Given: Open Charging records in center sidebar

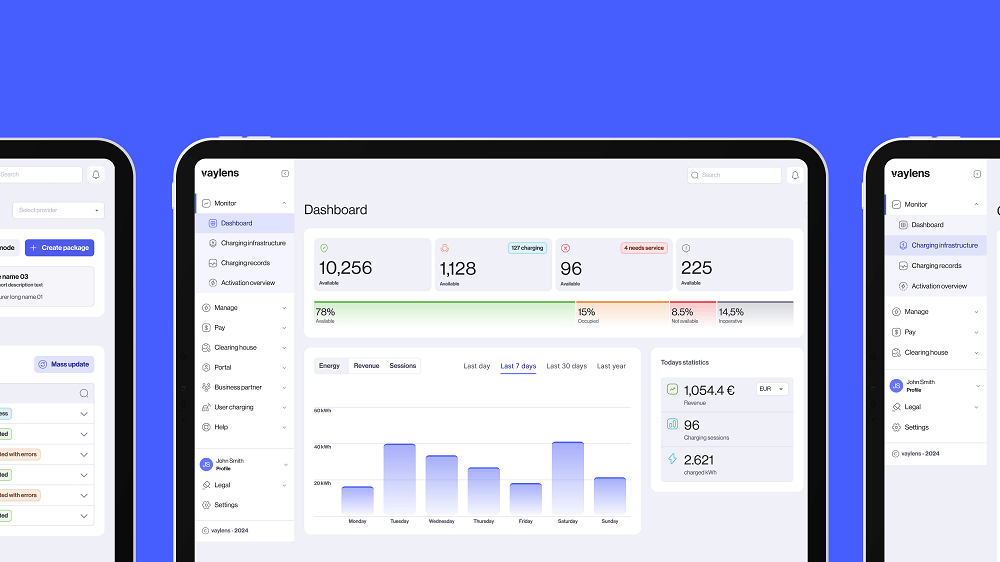Looking at the screenshot, I should point(245,263).
